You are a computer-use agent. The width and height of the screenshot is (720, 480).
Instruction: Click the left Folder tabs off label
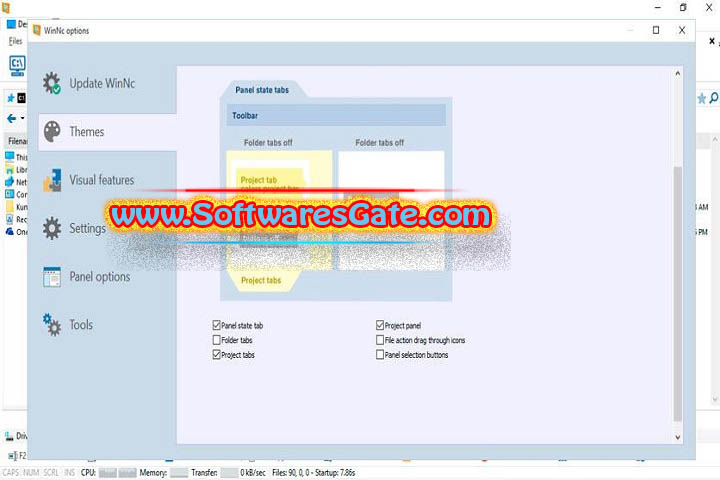click(x=268, y=143)
